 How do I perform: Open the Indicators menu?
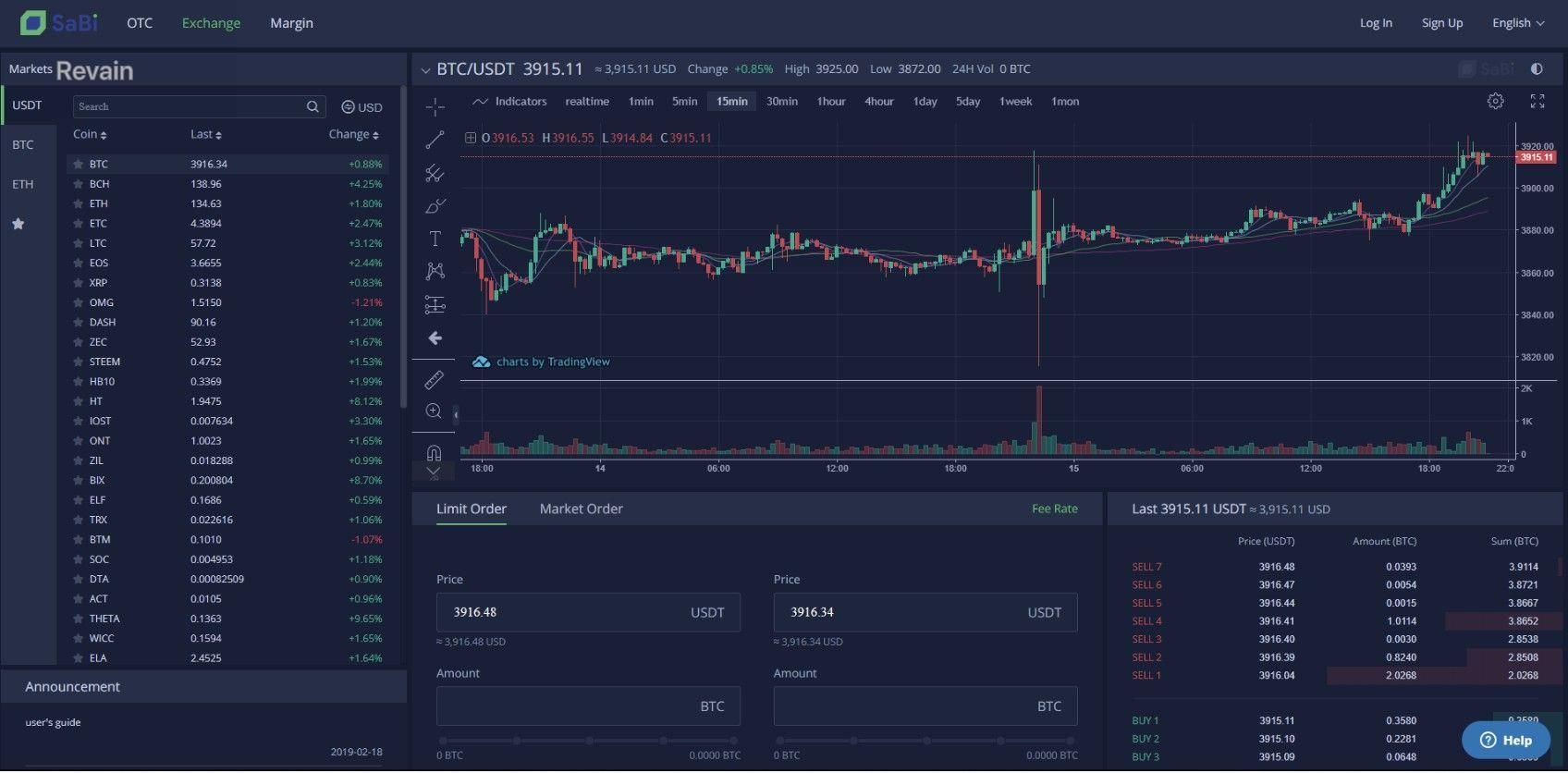pos(510,102)
